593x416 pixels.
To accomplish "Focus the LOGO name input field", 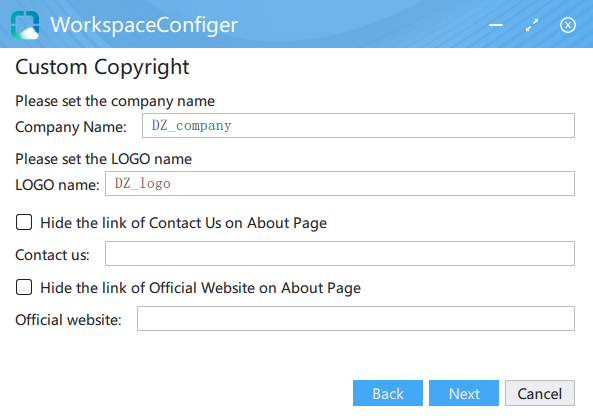I will click(x=340, y=183).
